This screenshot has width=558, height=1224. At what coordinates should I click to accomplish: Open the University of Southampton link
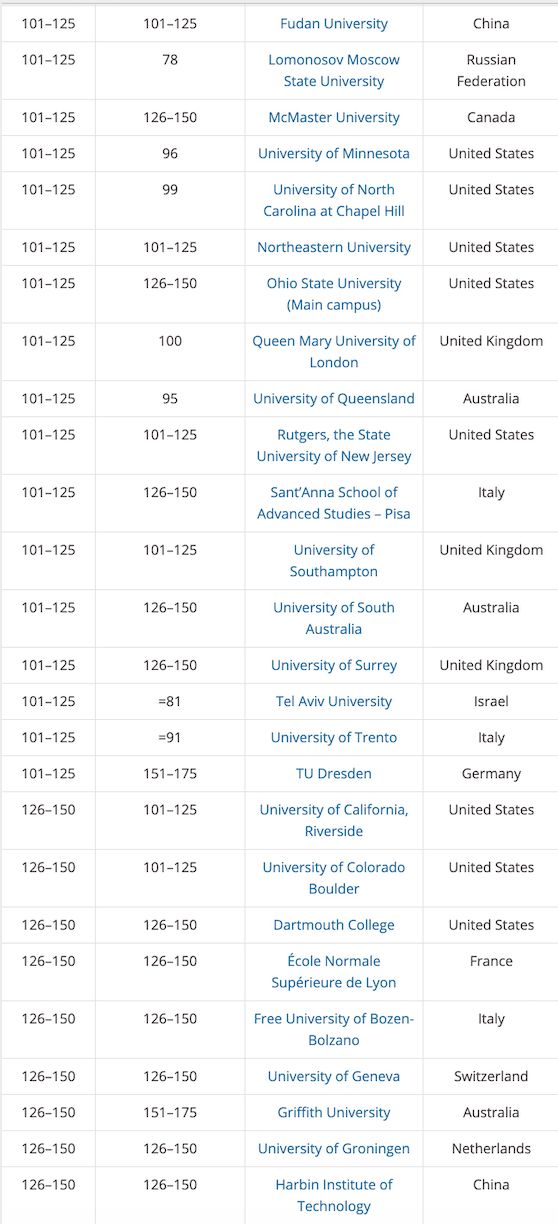(x=334, y=561)
